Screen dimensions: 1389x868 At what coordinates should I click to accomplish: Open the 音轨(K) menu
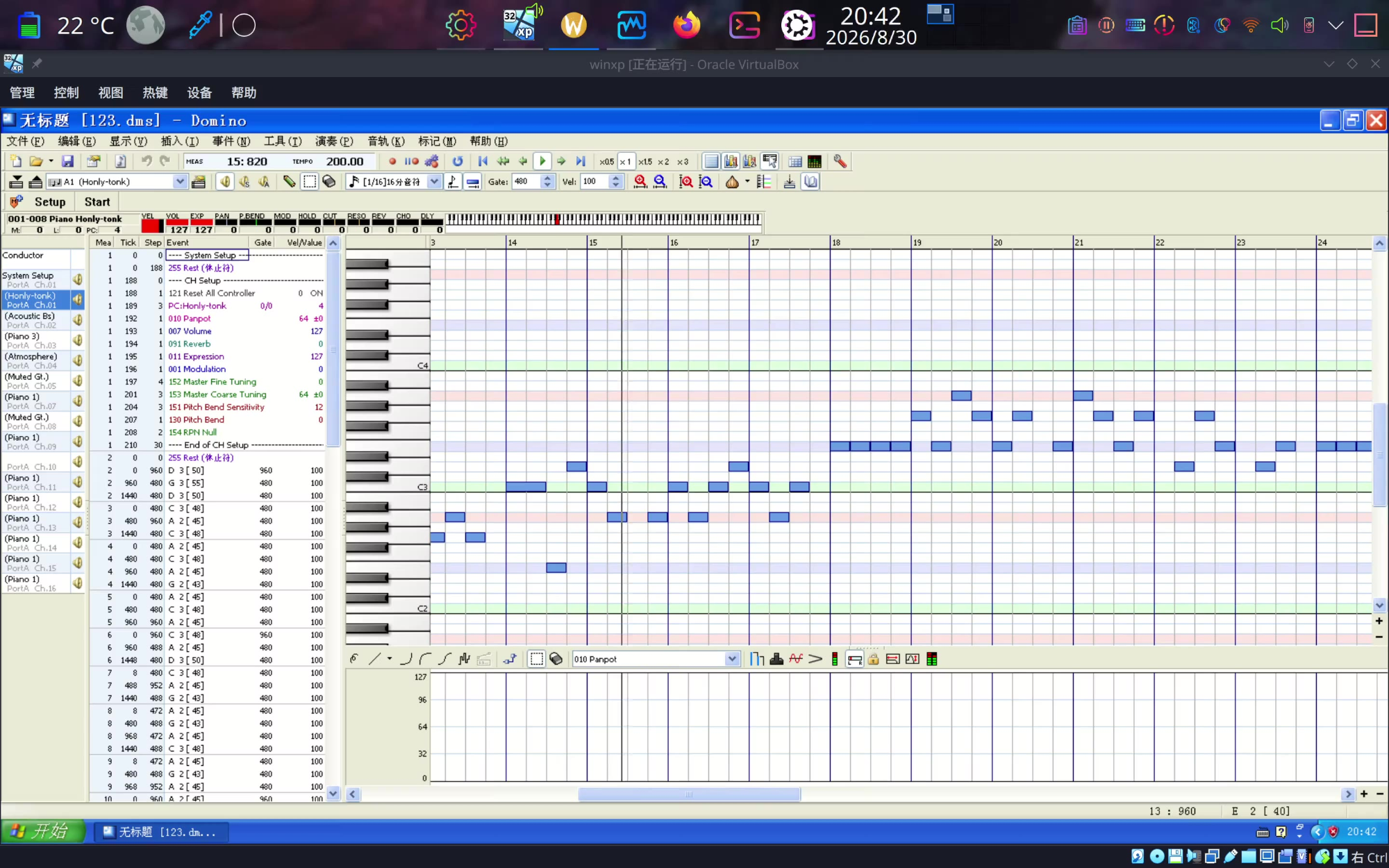tap(386, 141)
